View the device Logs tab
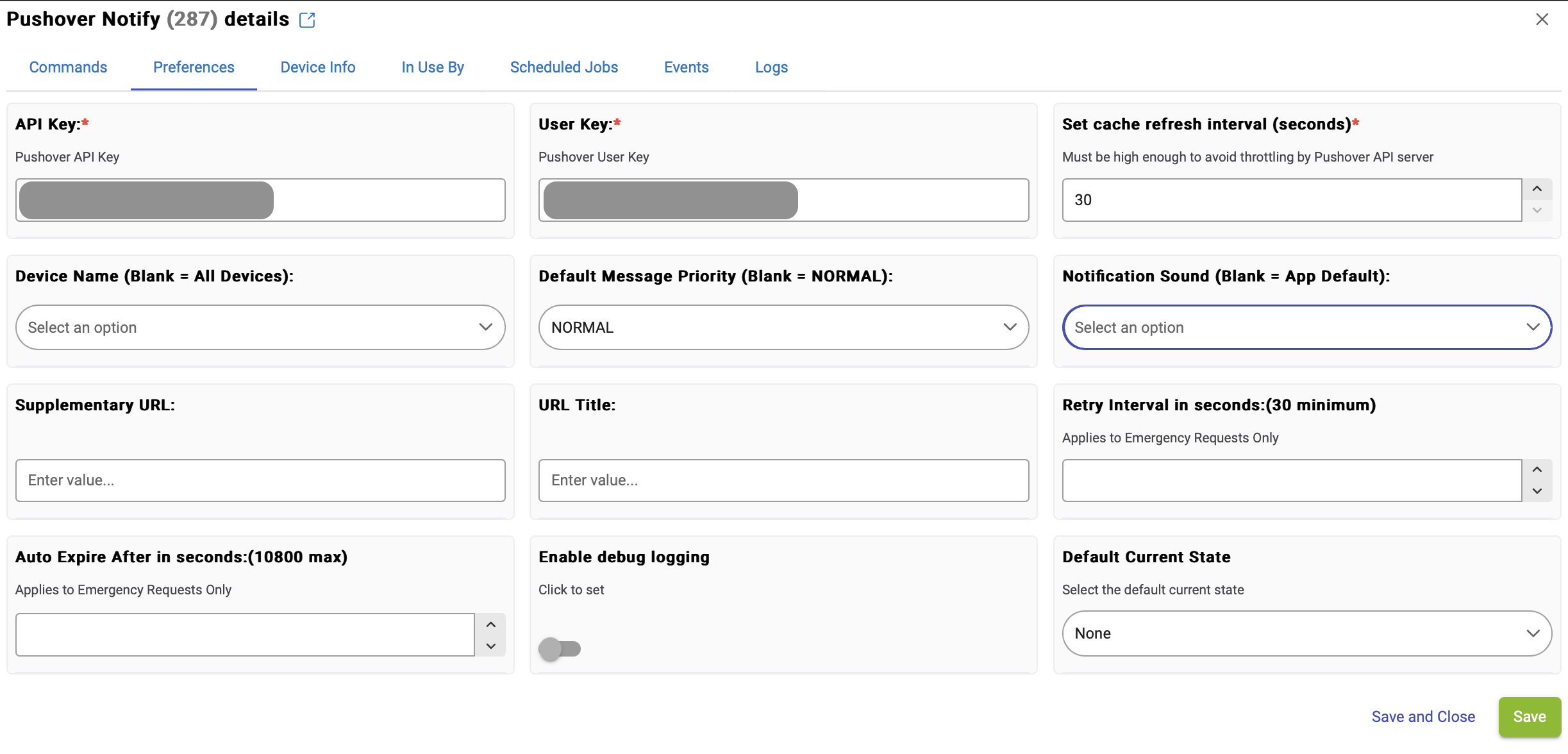Image resolution: width=1568 pixels, height=754 pixels. tap(771, 67)
